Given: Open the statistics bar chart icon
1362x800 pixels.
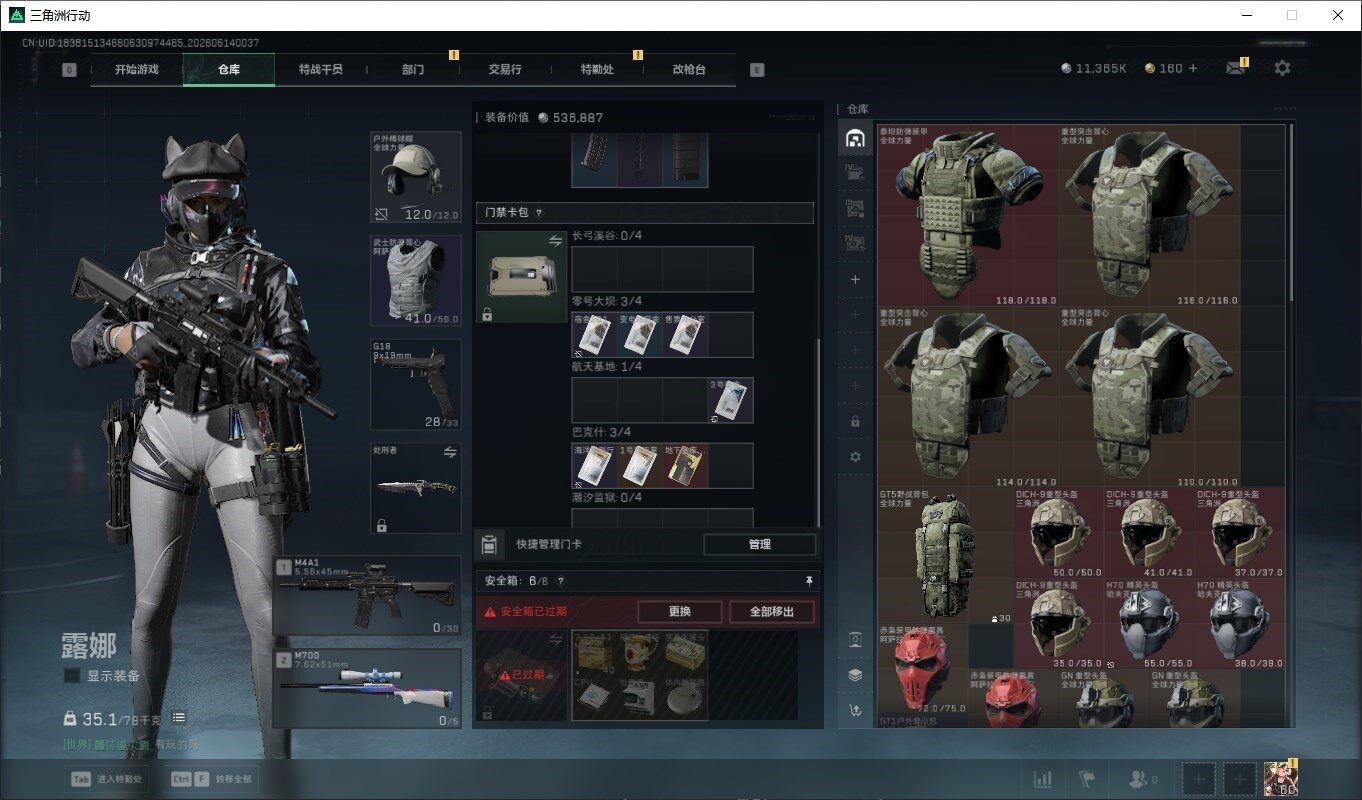Looking at the screenshot, I should pyautogui.click(x=1042, y=778).
